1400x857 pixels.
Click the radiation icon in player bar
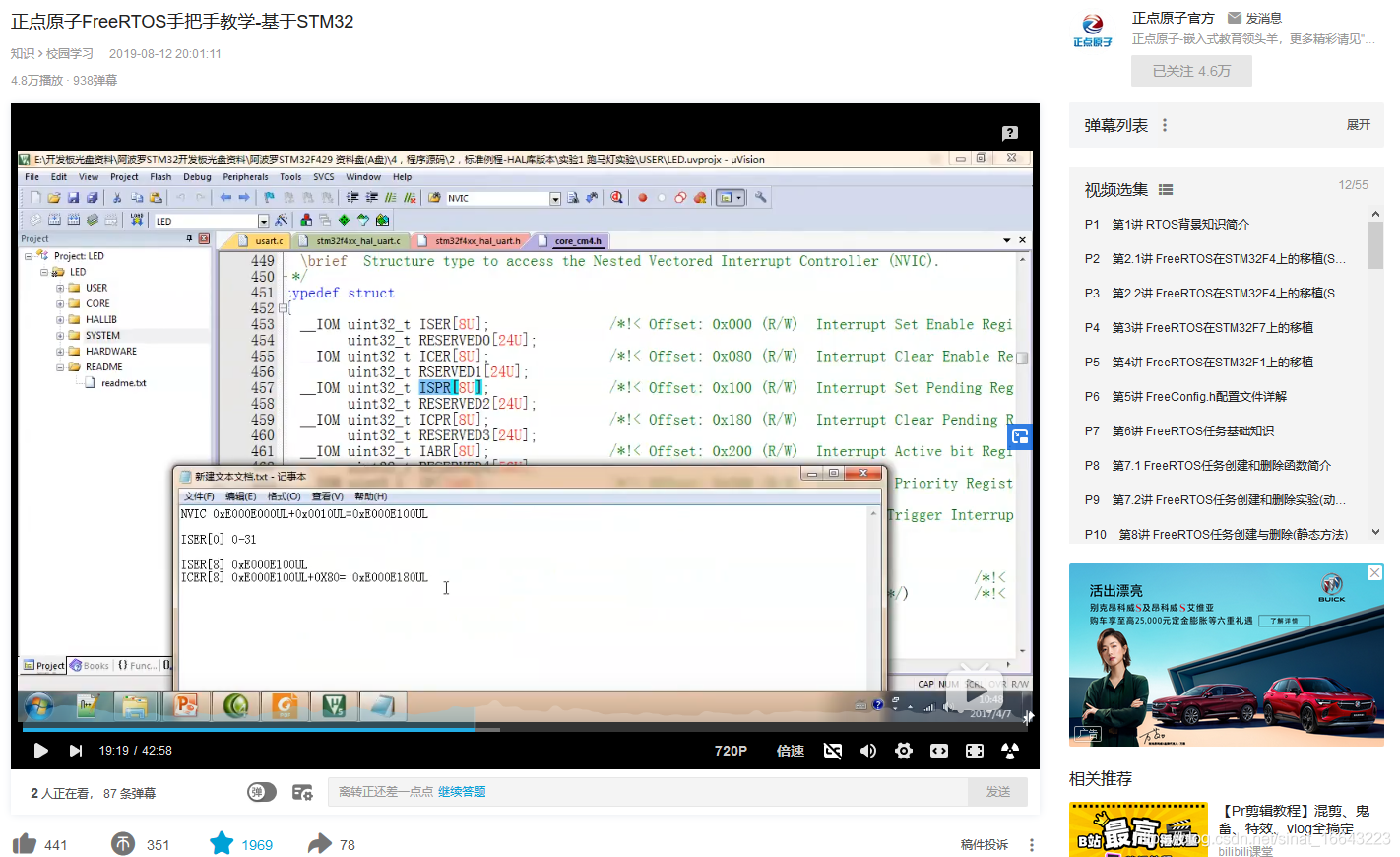[1010, 751]
